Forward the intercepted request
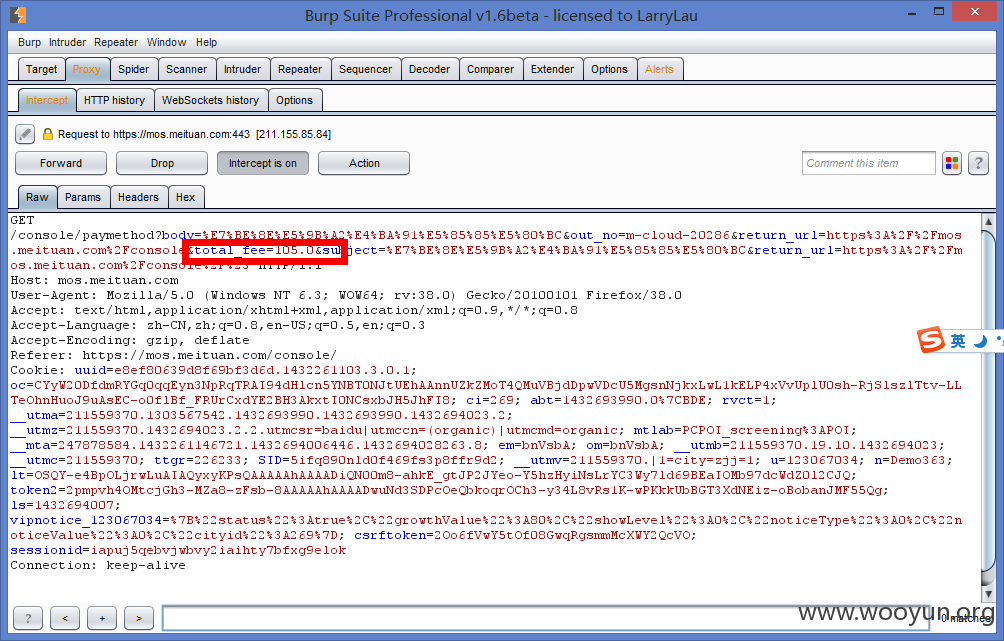 click(61, 163)
